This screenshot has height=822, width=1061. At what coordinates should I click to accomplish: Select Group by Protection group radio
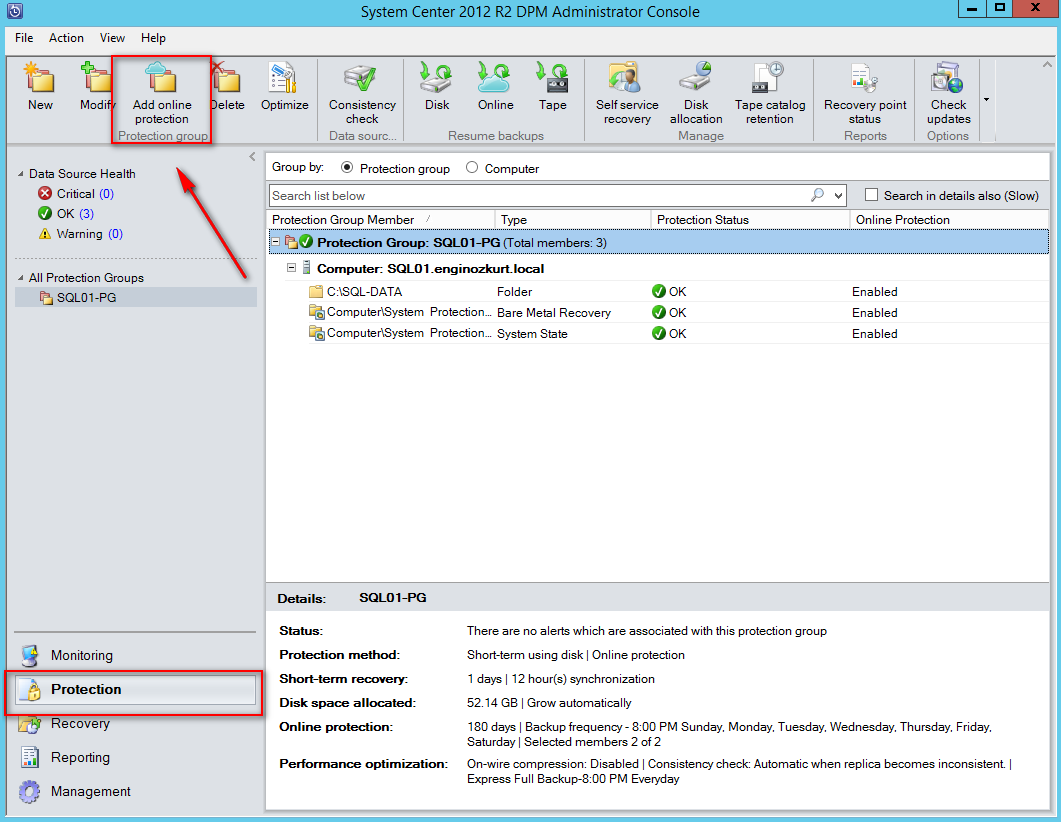[x=347, y=167]
